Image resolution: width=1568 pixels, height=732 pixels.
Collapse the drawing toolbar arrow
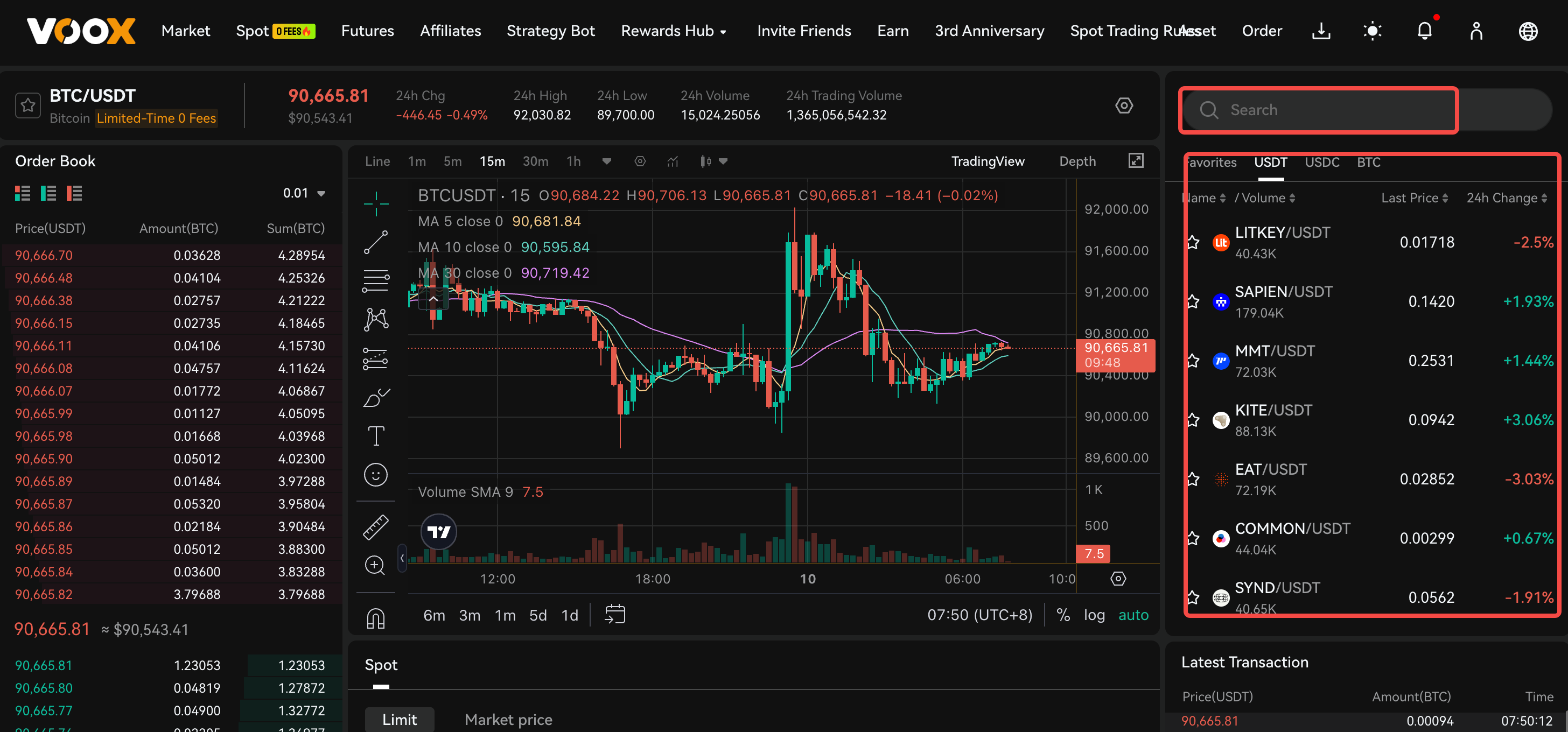point(402,558)
